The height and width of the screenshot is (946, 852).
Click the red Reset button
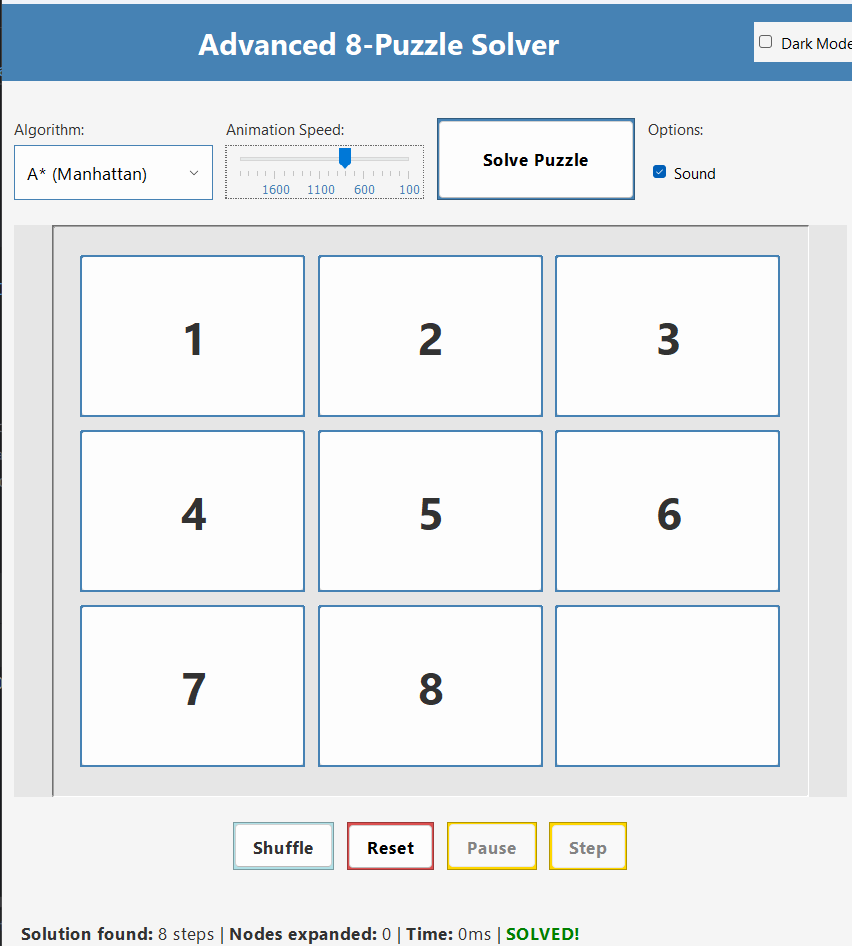pyautogui.click(x=390, y=846)
